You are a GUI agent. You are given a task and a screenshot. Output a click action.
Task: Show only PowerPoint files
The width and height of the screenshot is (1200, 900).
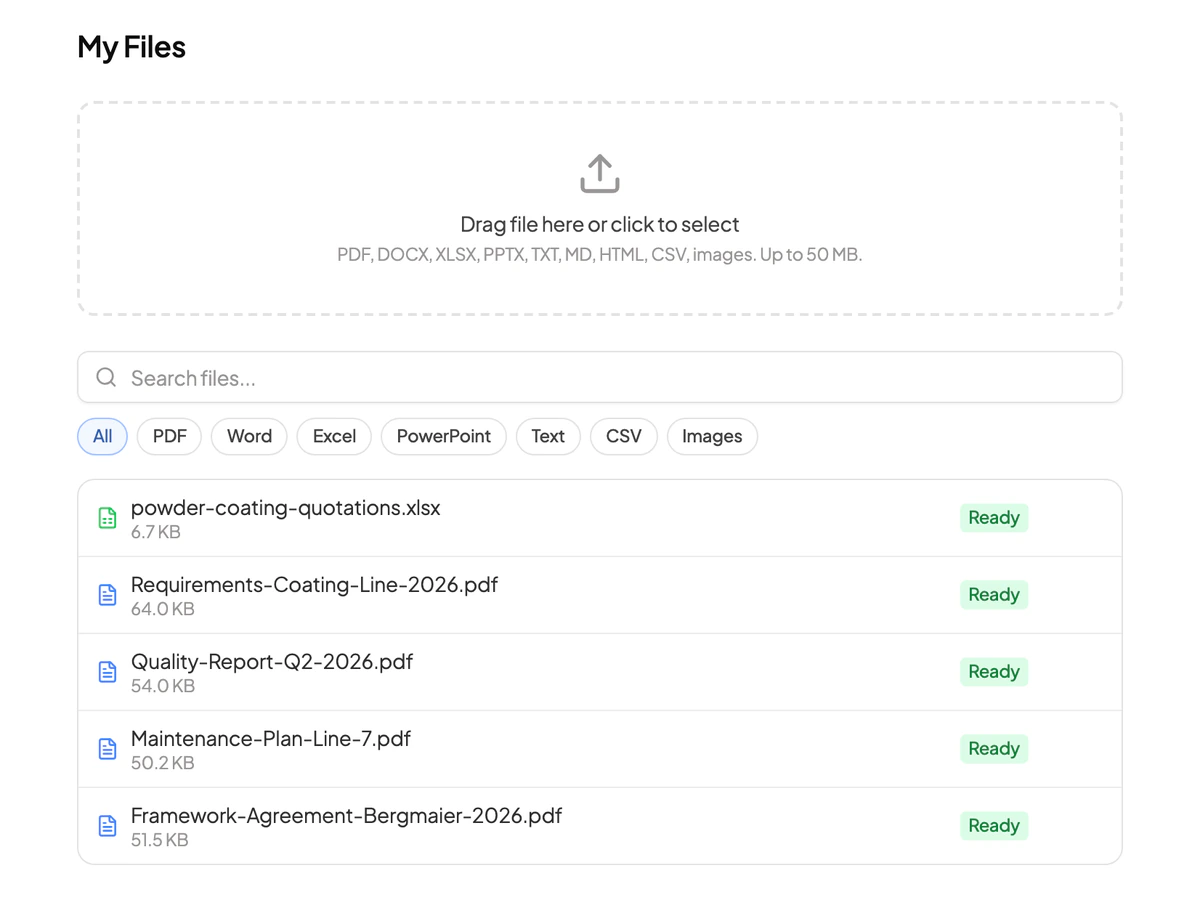click(x=444, y=436)
